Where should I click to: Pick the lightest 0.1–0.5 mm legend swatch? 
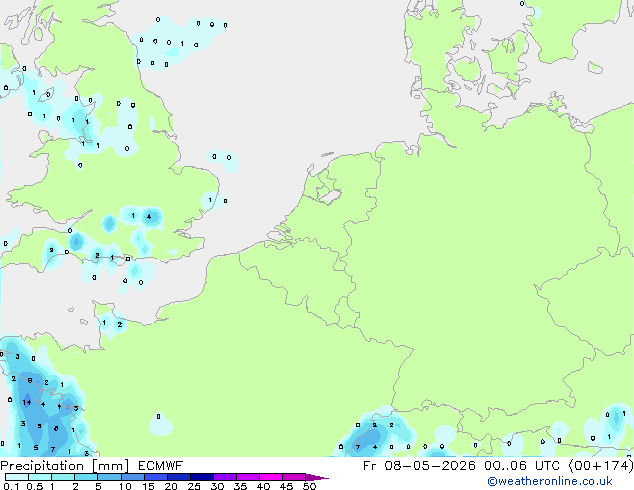(x=17, y=477)
